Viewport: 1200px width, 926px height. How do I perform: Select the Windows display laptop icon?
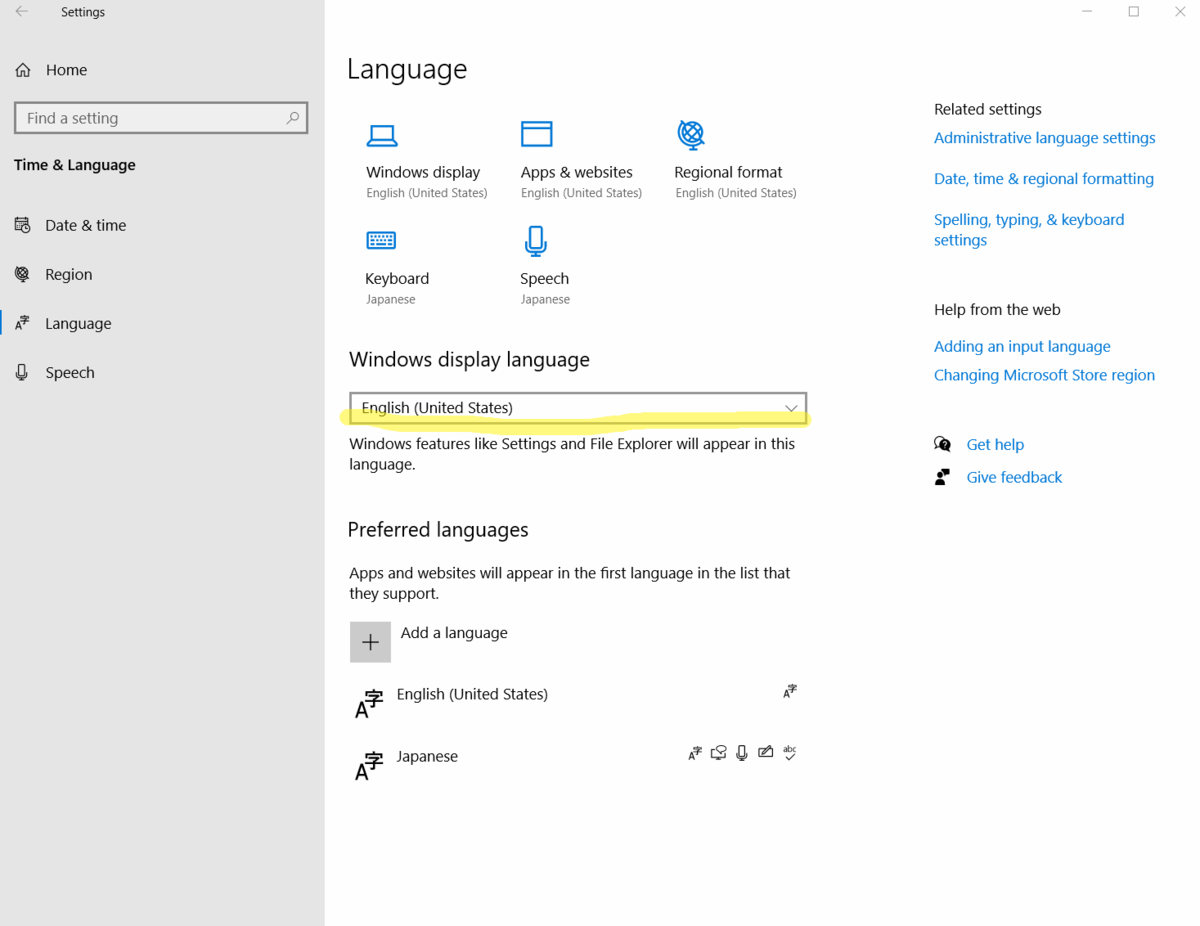pyautogui.click(x=382, y=135)
